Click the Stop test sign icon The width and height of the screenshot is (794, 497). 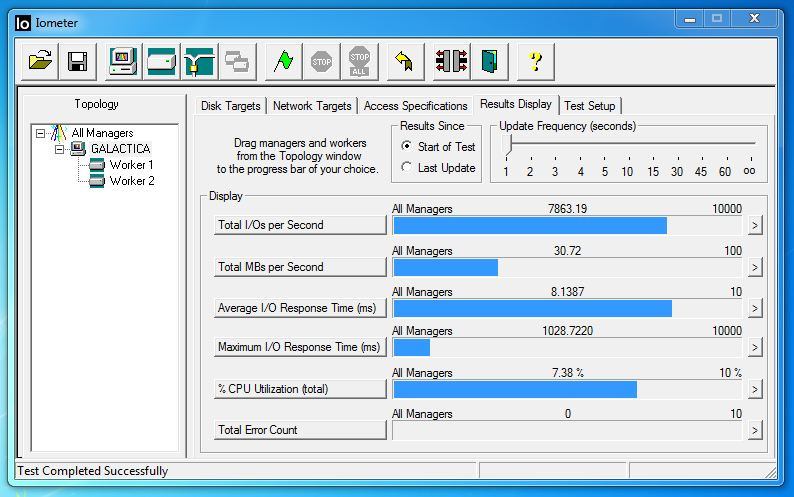321,61
